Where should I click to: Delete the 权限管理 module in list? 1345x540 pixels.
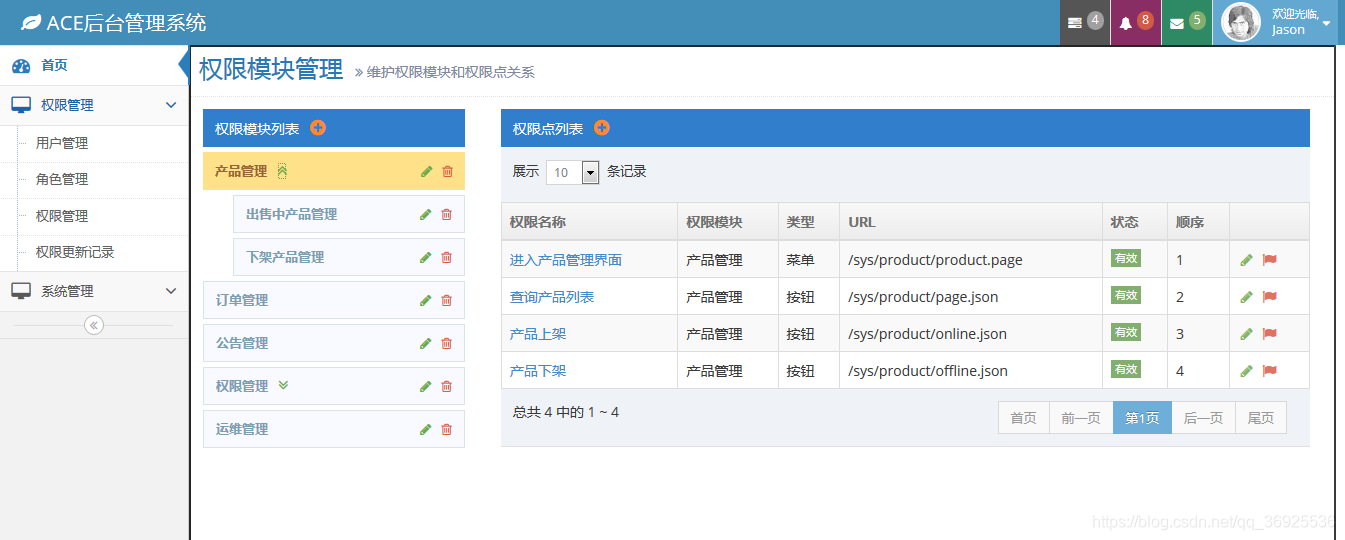tap(446, 386)
